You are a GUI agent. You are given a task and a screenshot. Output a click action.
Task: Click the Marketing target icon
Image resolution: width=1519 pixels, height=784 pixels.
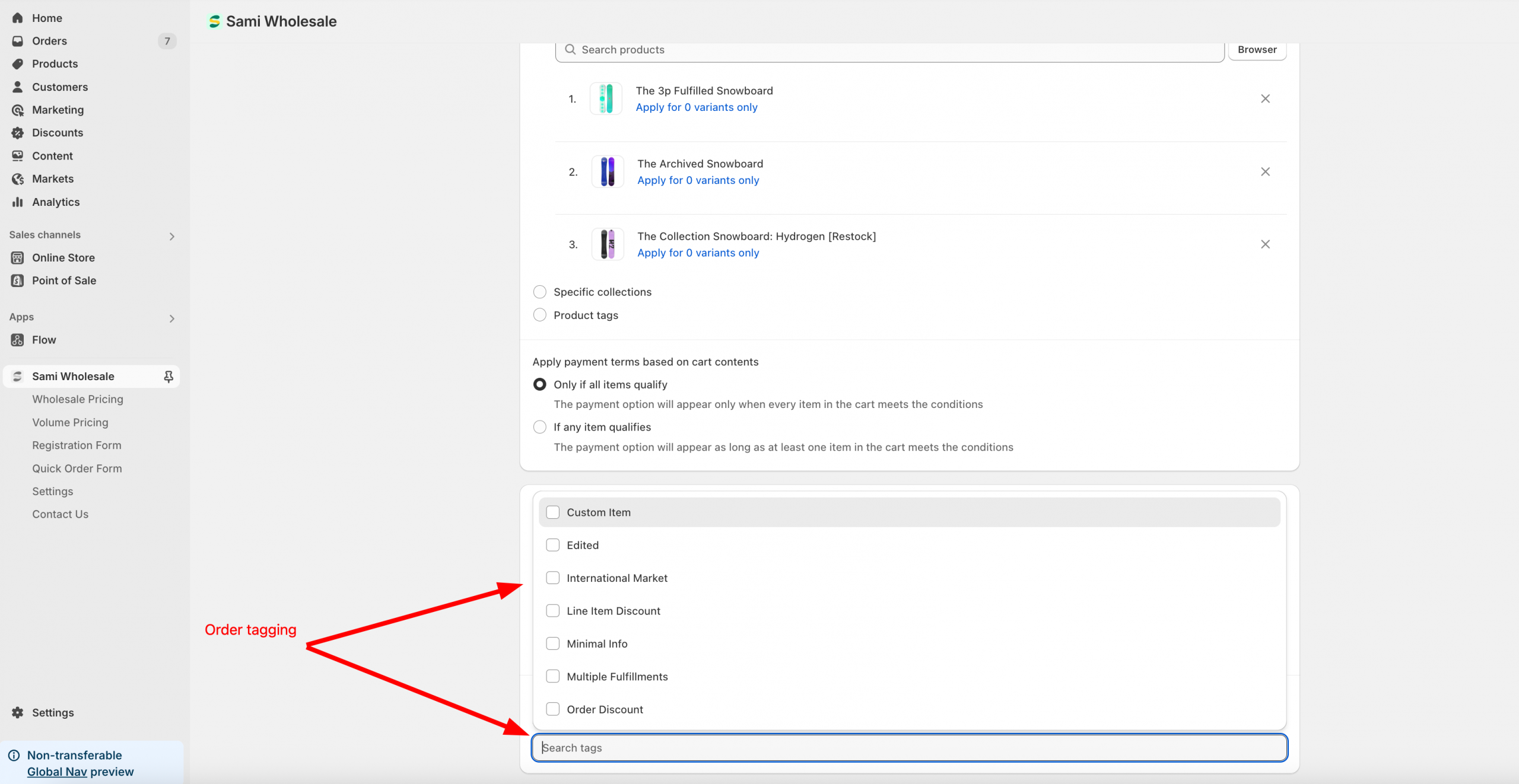[x=18, y=110]
